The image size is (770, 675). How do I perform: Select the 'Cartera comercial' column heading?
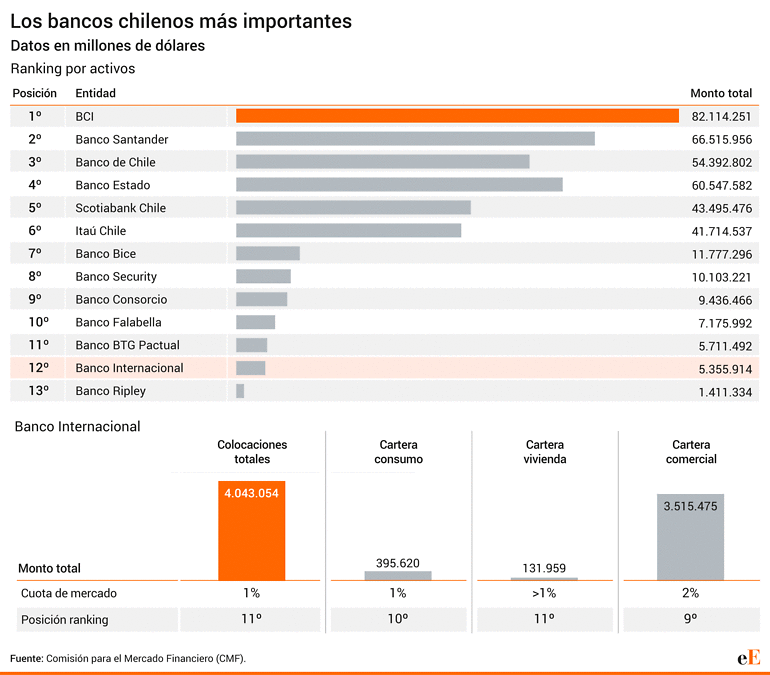tap(691, 452)
